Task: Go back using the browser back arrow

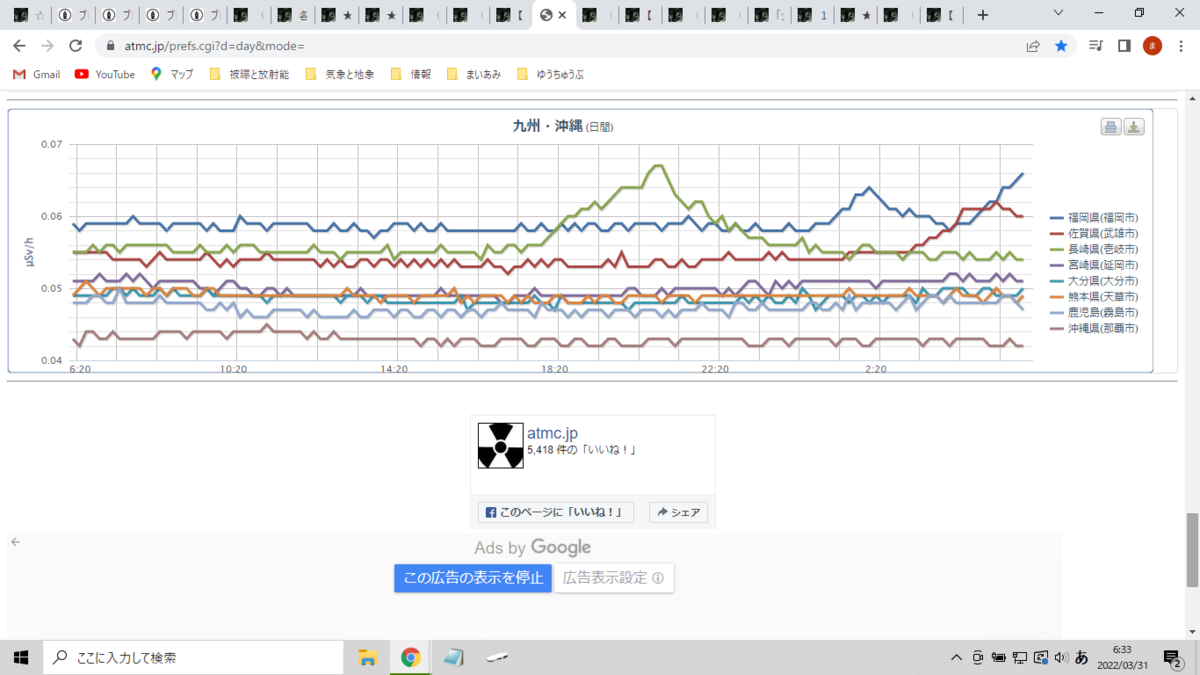Action: (20, 45)
